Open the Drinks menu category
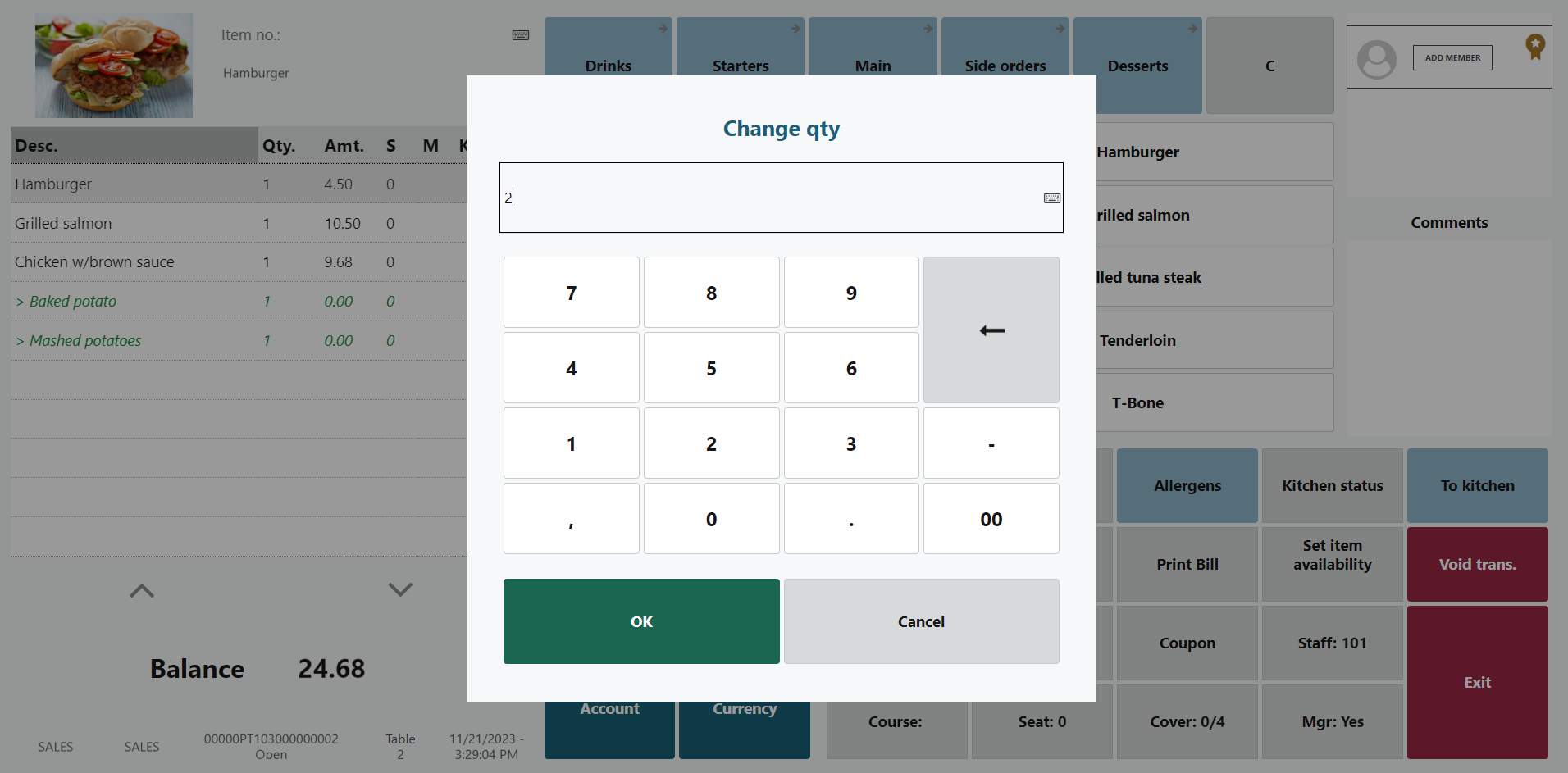Image resolution: width=1568 pixels, height=773 pixels. click(x=609, y=48)
